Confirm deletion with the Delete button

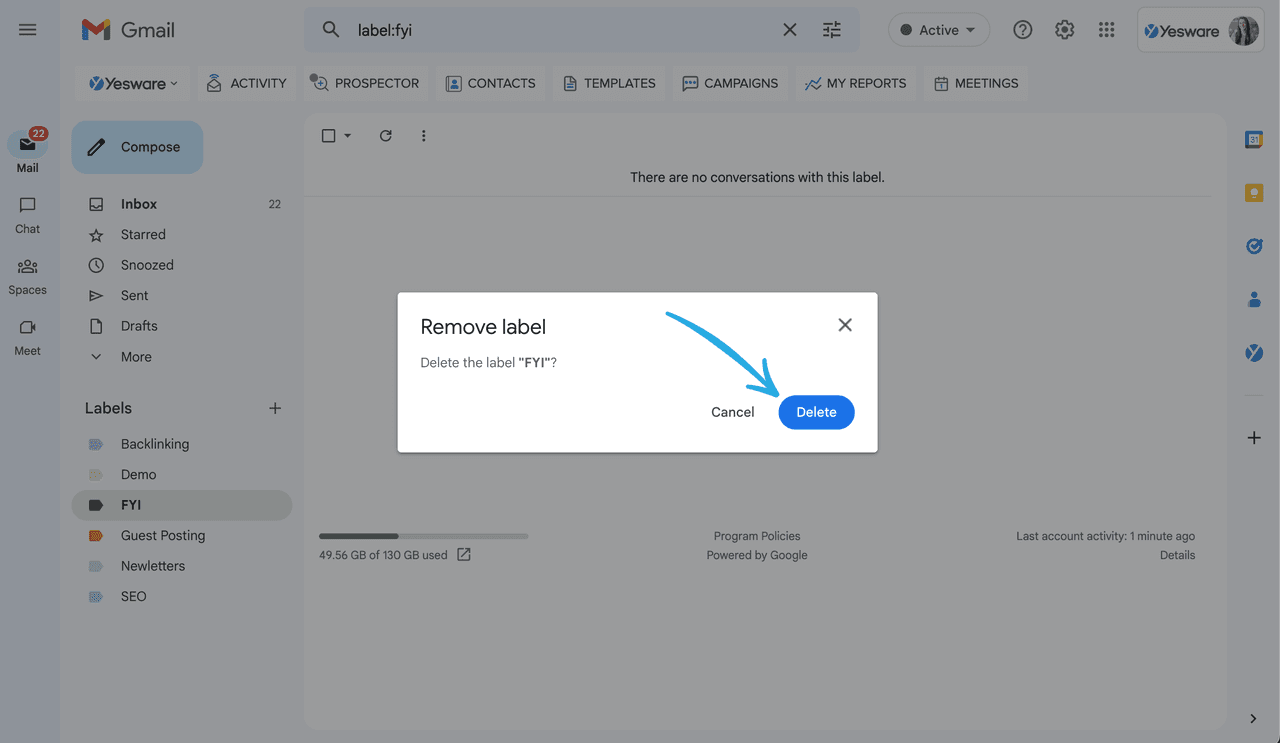816,411
